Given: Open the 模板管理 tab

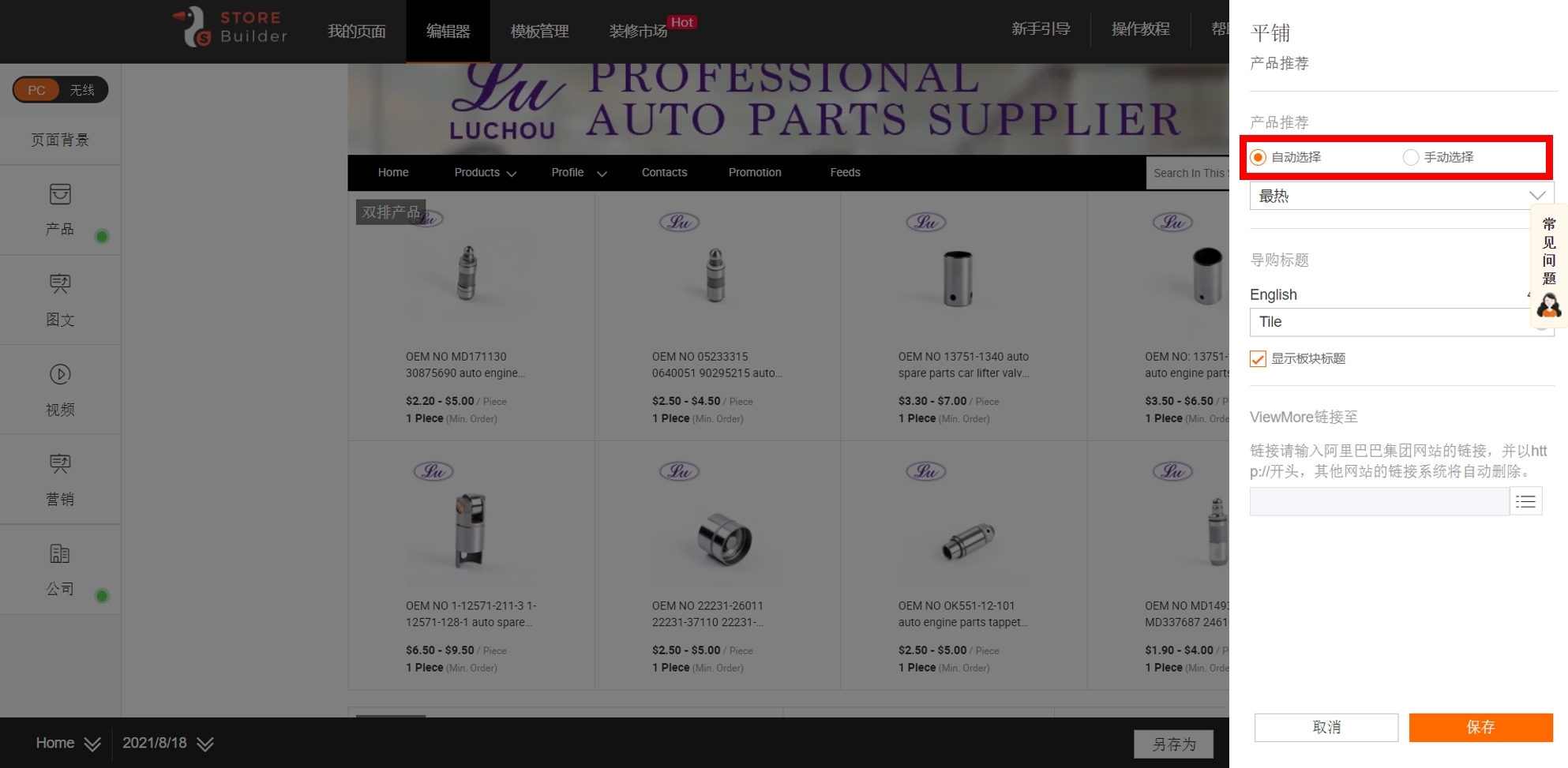Looking at the screenshot, I should [539, 31].
